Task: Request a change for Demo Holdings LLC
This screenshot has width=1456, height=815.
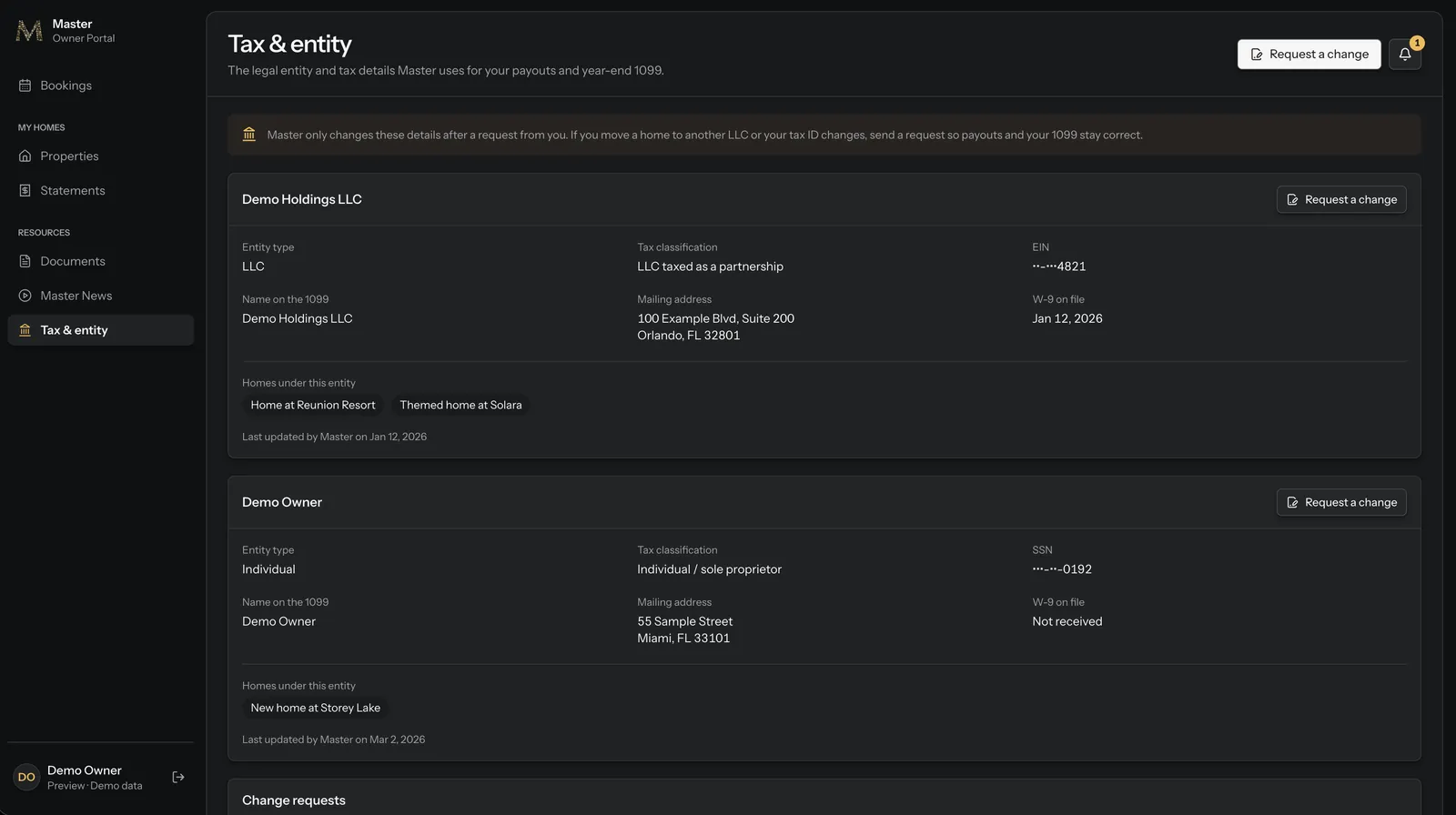Action: (x=1341, y=199)
